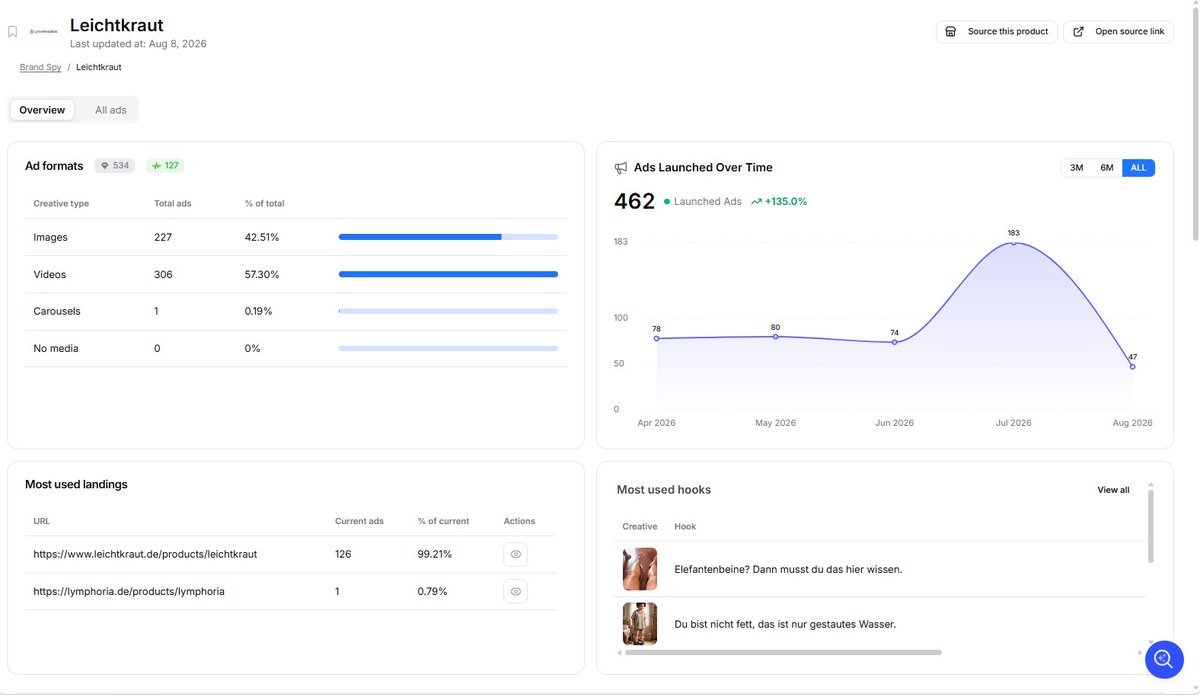Screen dimensions: 1200x697
Task: Click the July 2026 peak point 183
Action: click(x=1014, y=242)
